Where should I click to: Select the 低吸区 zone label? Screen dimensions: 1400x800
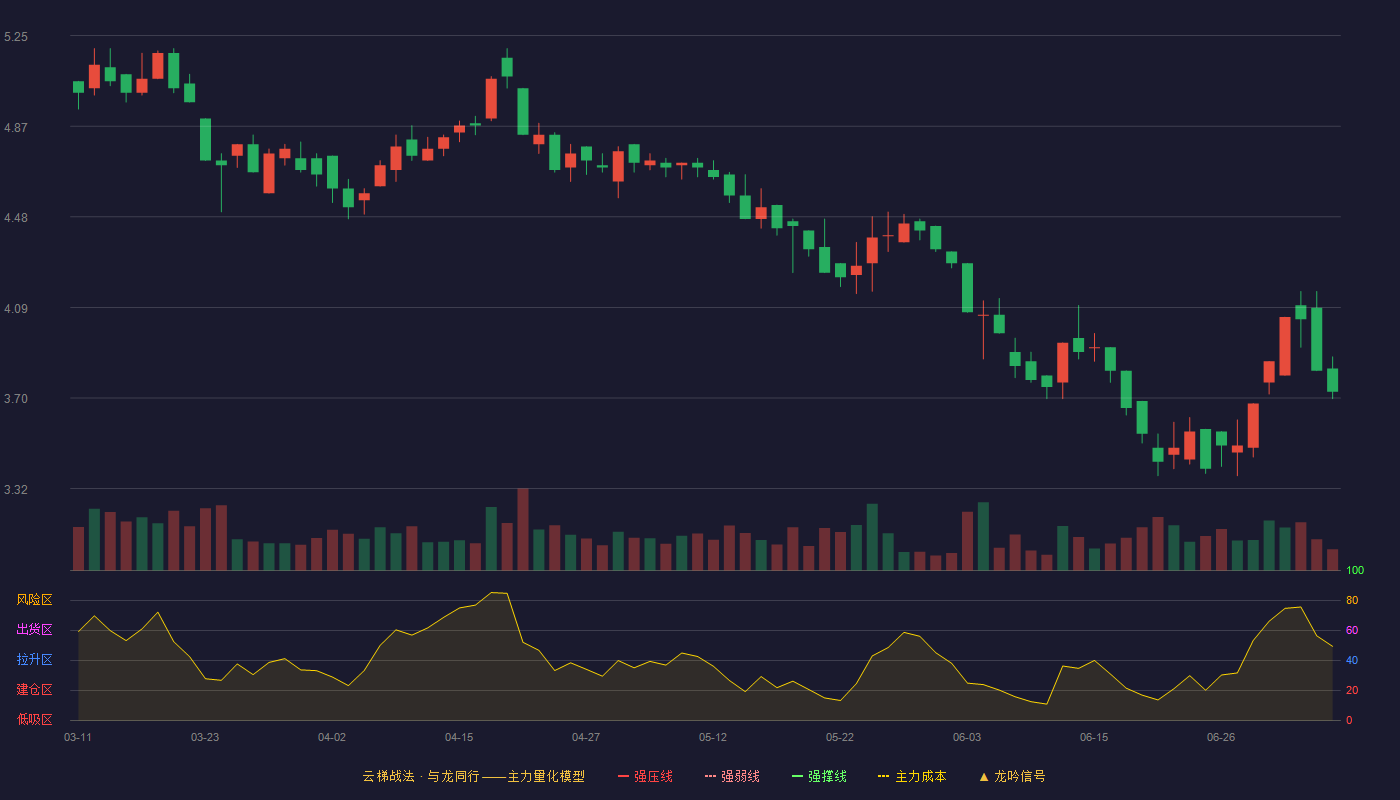coord(34,719)
